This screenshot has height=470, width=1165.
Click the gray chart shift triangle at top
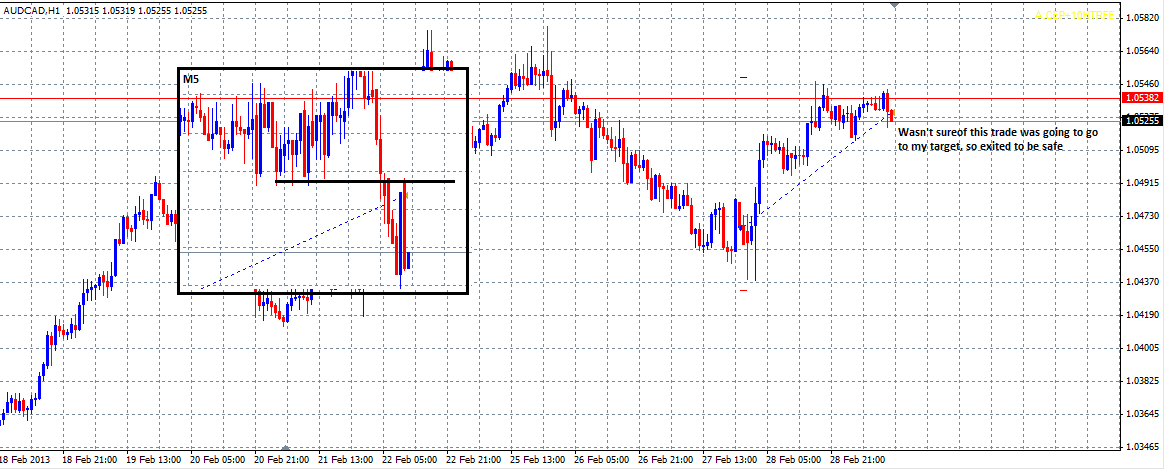pos(893,5)
